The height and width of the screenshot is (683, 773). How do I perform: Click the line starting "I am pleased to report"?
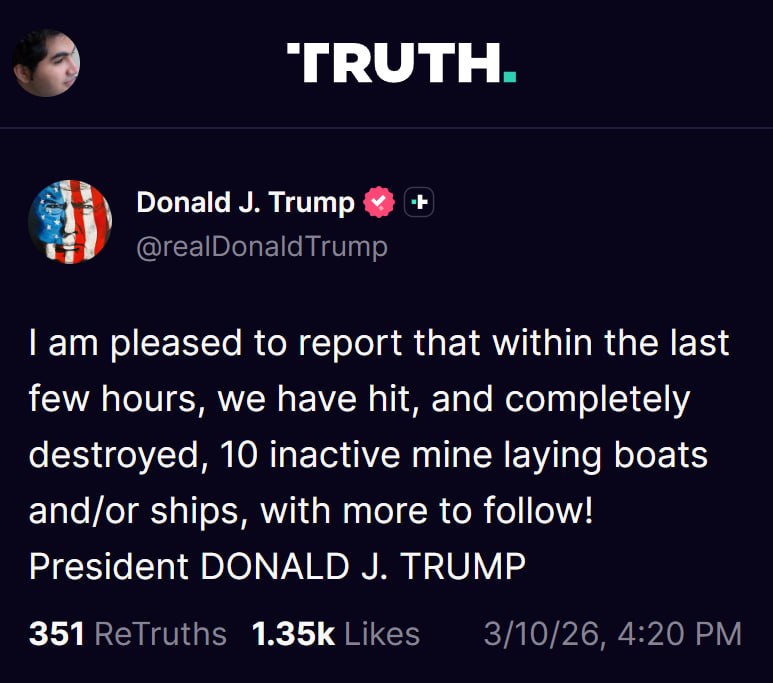point(379,344)
